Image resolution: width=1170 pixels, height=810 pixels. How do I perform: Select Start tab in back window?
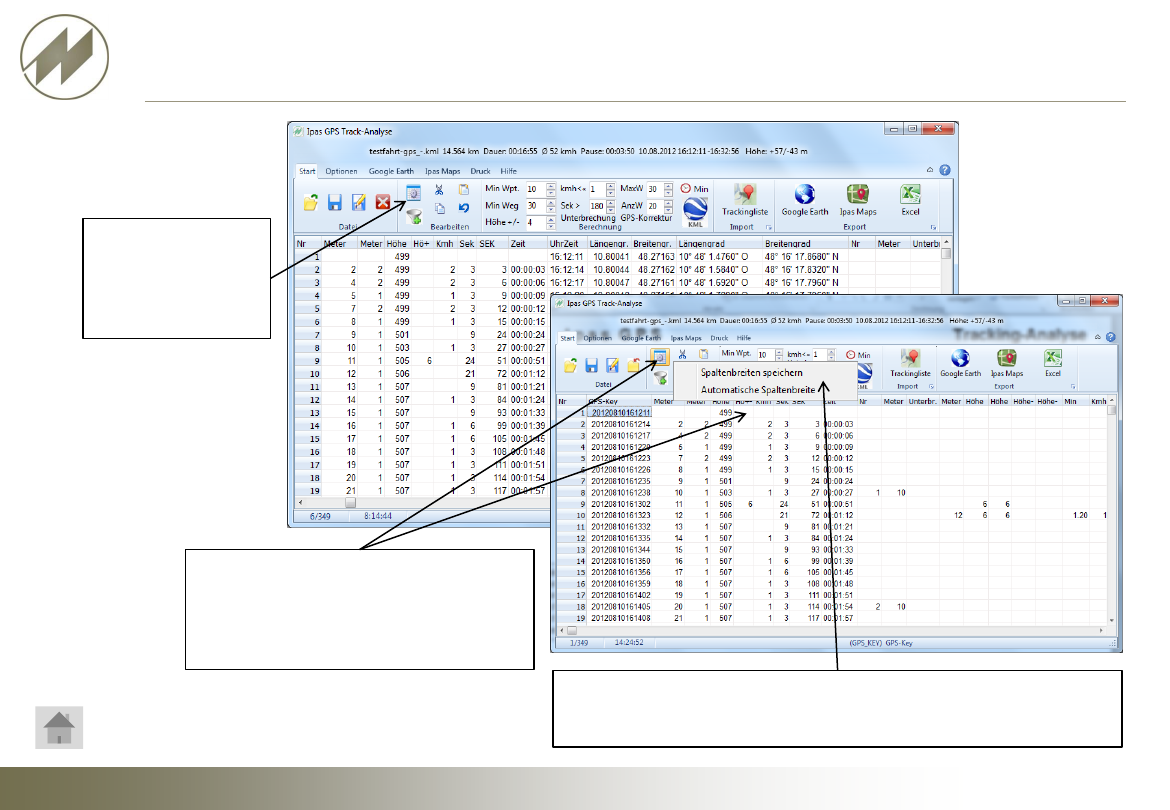307,171
